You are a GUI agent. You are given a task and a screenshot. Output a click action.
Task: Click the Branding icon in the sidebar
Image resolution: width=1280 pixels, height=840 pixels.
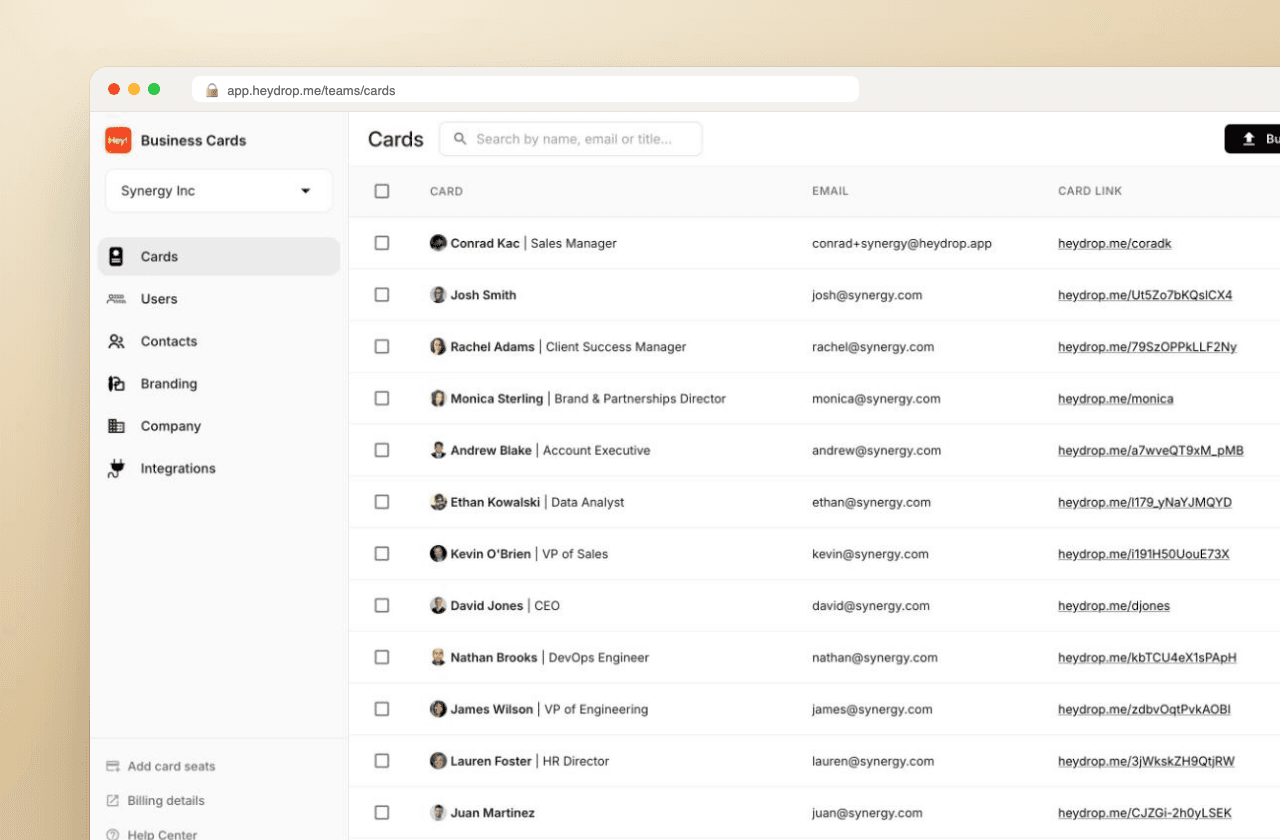pos(116,384)
